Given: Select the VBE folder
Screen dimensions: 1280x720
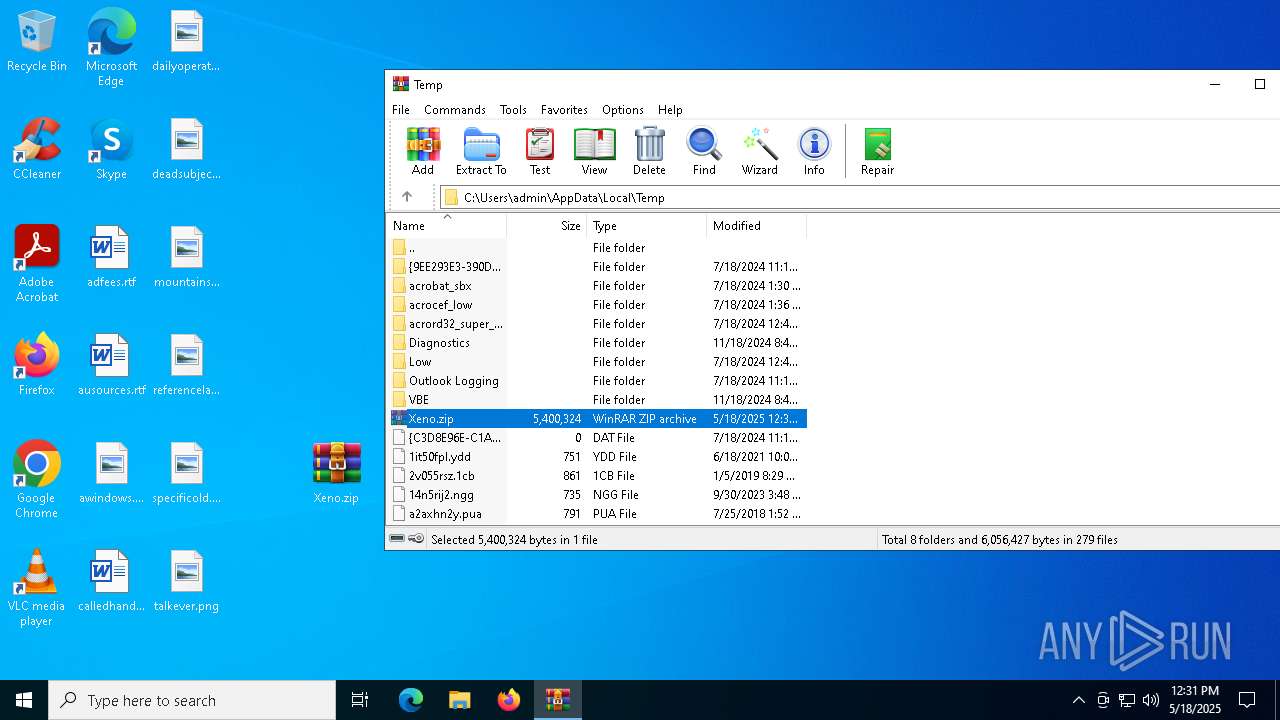Looking at the screenshot, I should click(598, 400).
